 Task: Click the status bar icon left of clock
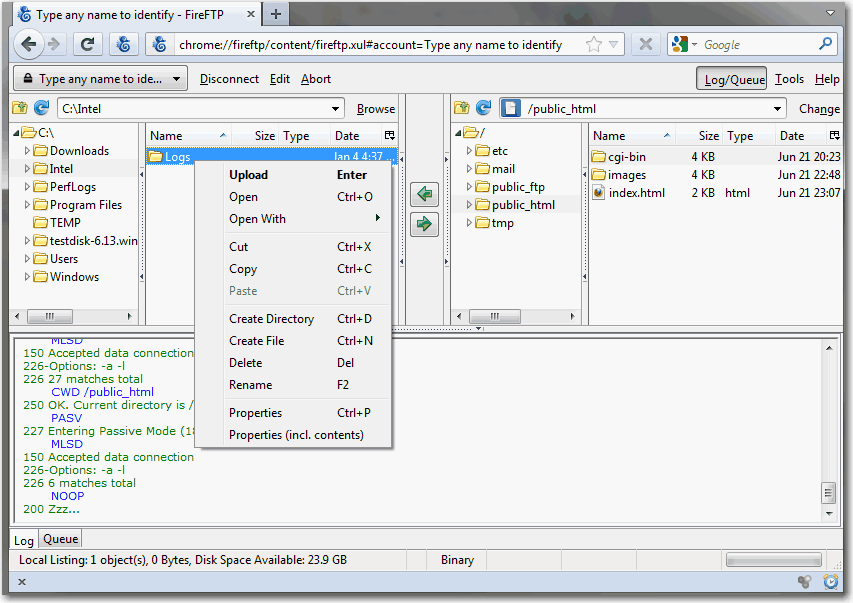click(x=805, y=582)
